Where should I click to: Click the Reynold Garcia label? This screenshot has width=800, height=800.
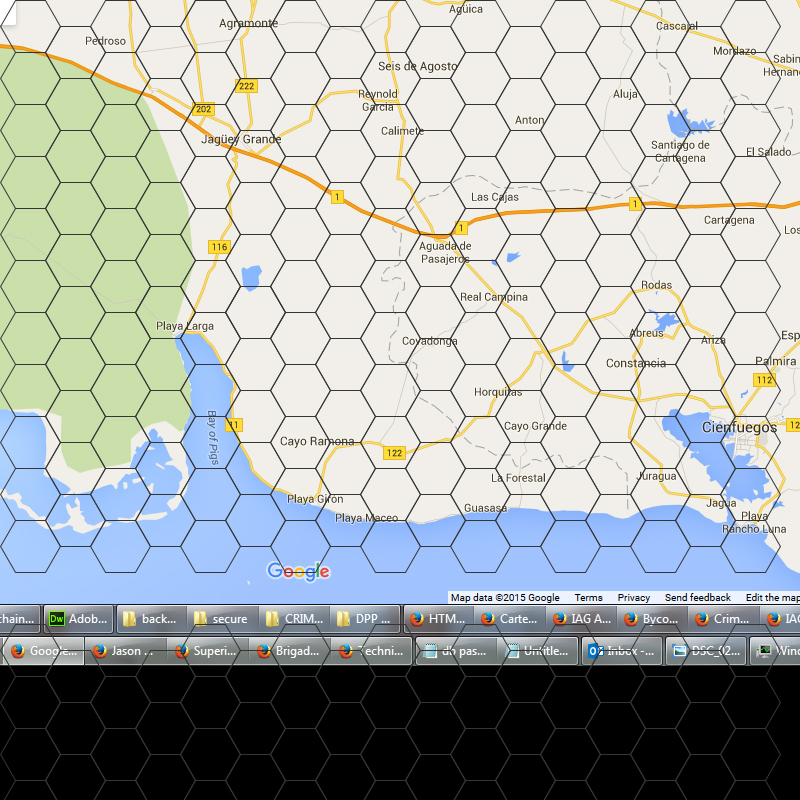[x=378, y=101]
